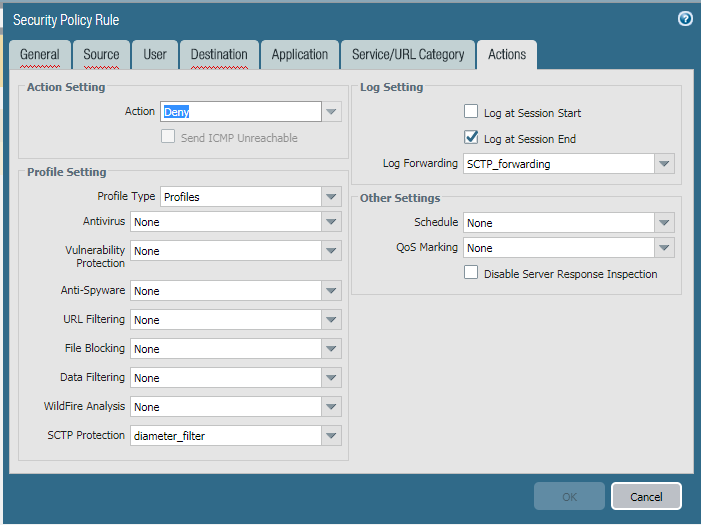Expand the QoS Marking dropdown

664,248
